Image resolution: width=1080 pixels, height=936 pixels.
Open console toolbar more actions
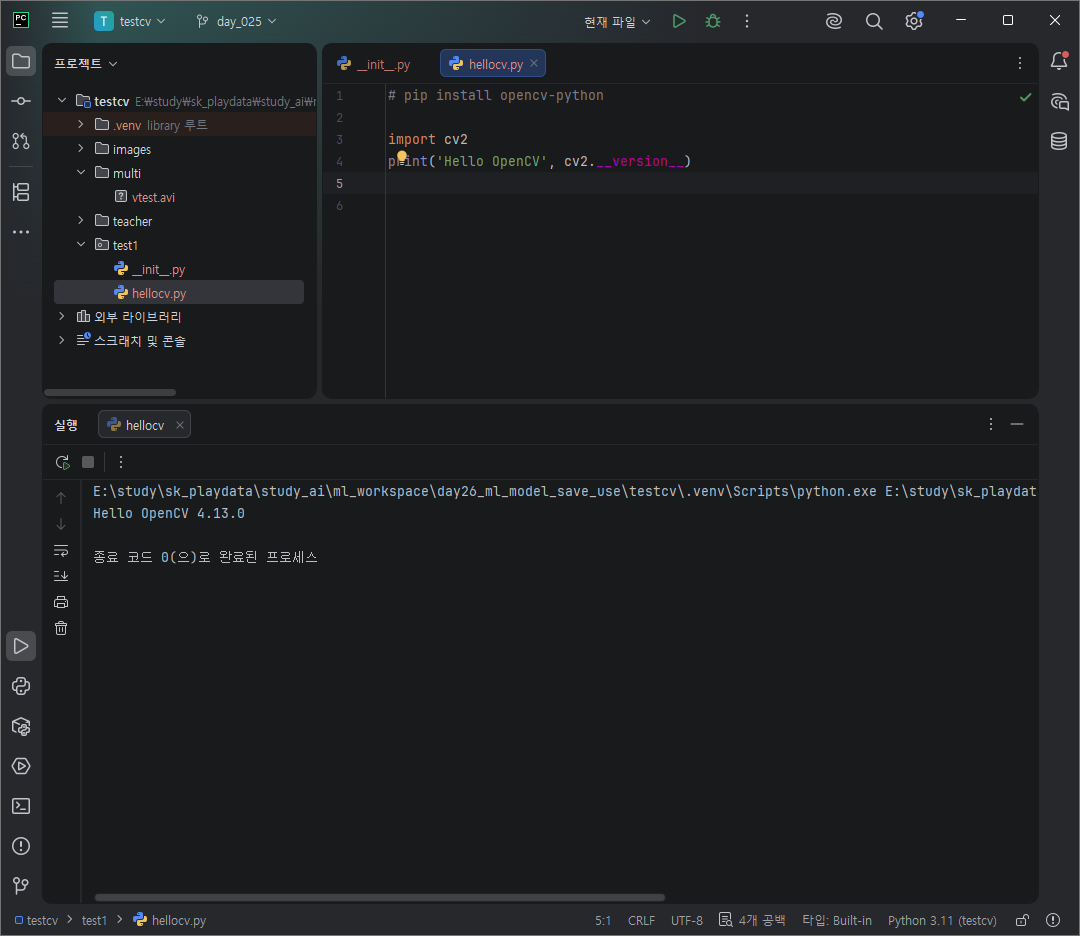point(121,462)
